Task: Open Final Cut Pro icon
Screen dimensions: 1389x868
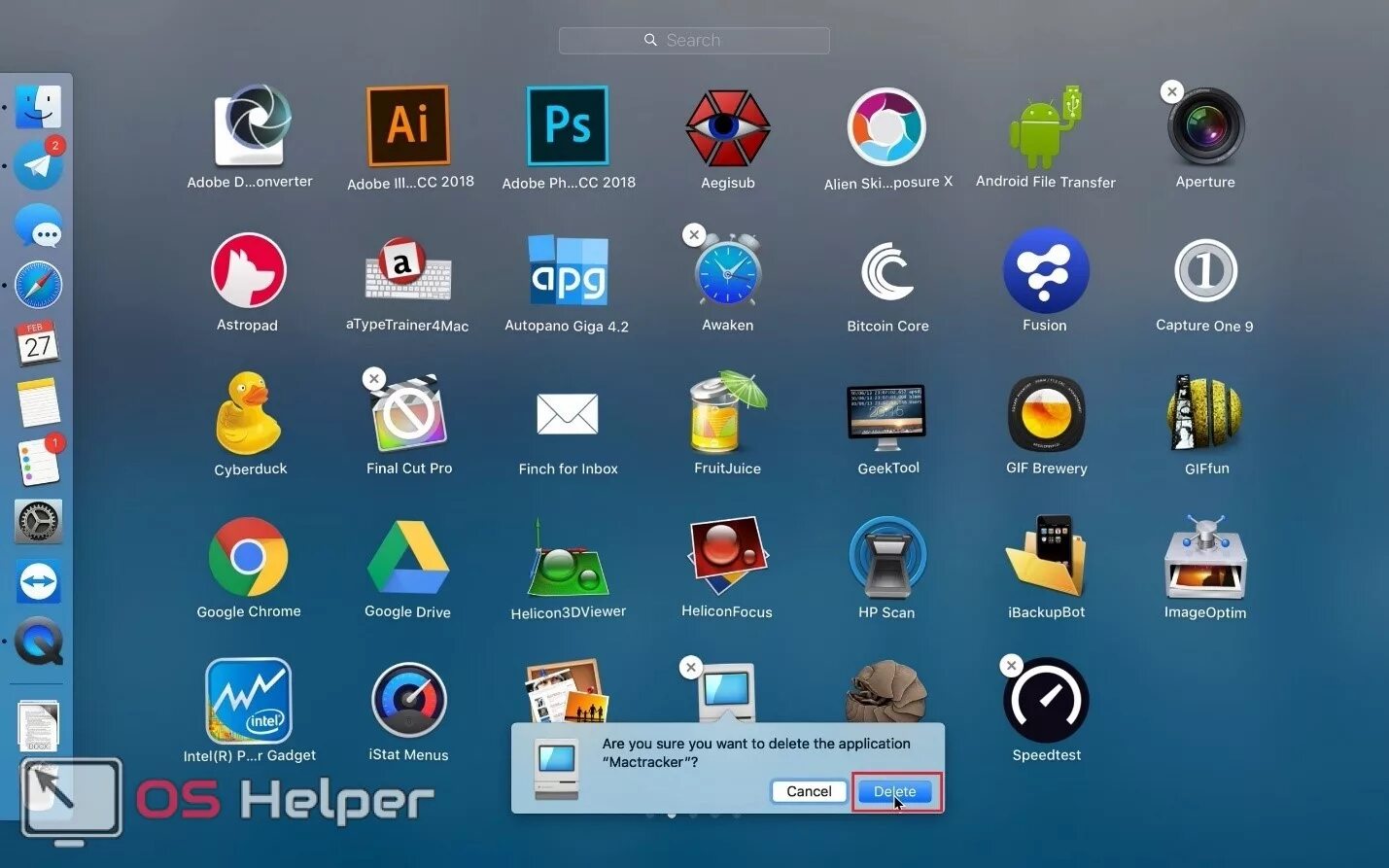Action: 409,415
